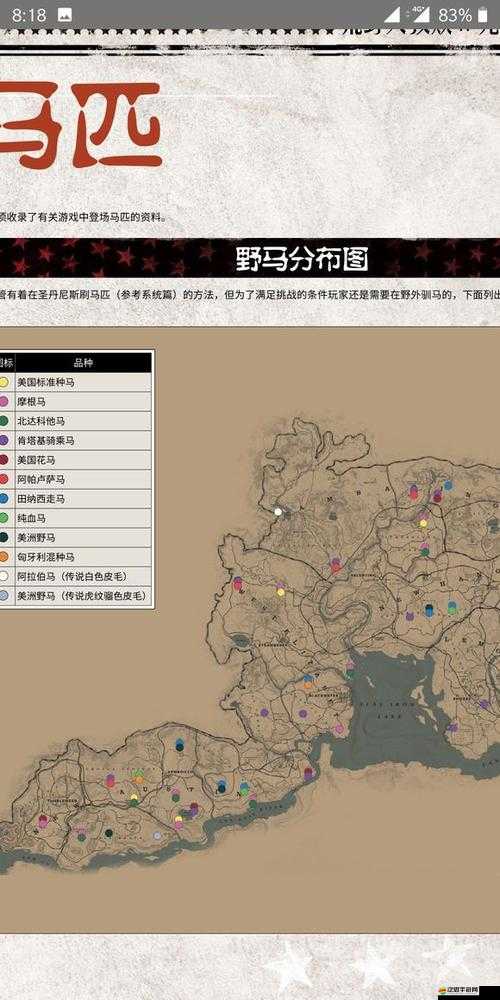Screen dimensions: 500x1000
Task: Tap the large red 马匹 title text
Action: pyautogui.click(x=80, y=125)
